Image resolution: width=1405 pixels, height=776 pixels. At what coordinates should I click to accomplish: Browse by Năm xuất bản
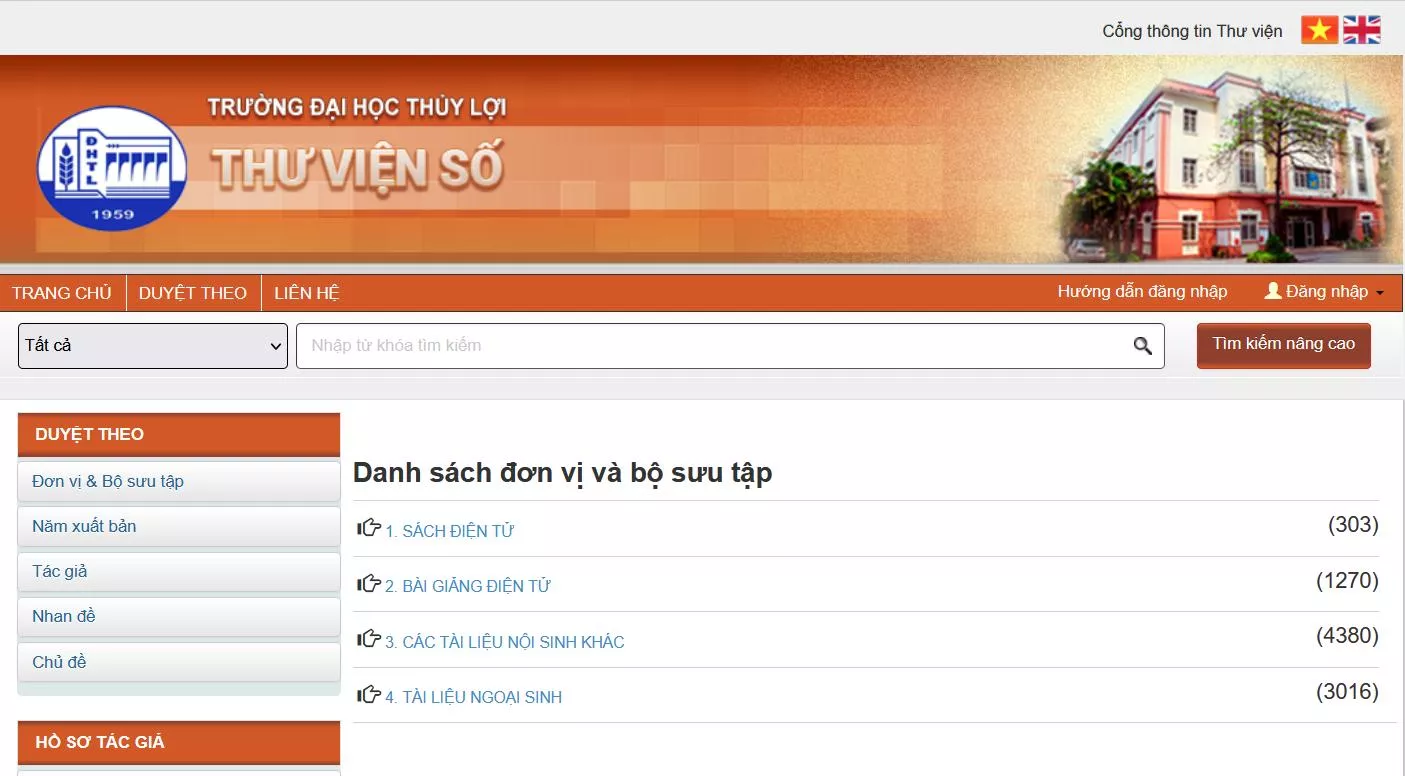click(x=179, y=526)
